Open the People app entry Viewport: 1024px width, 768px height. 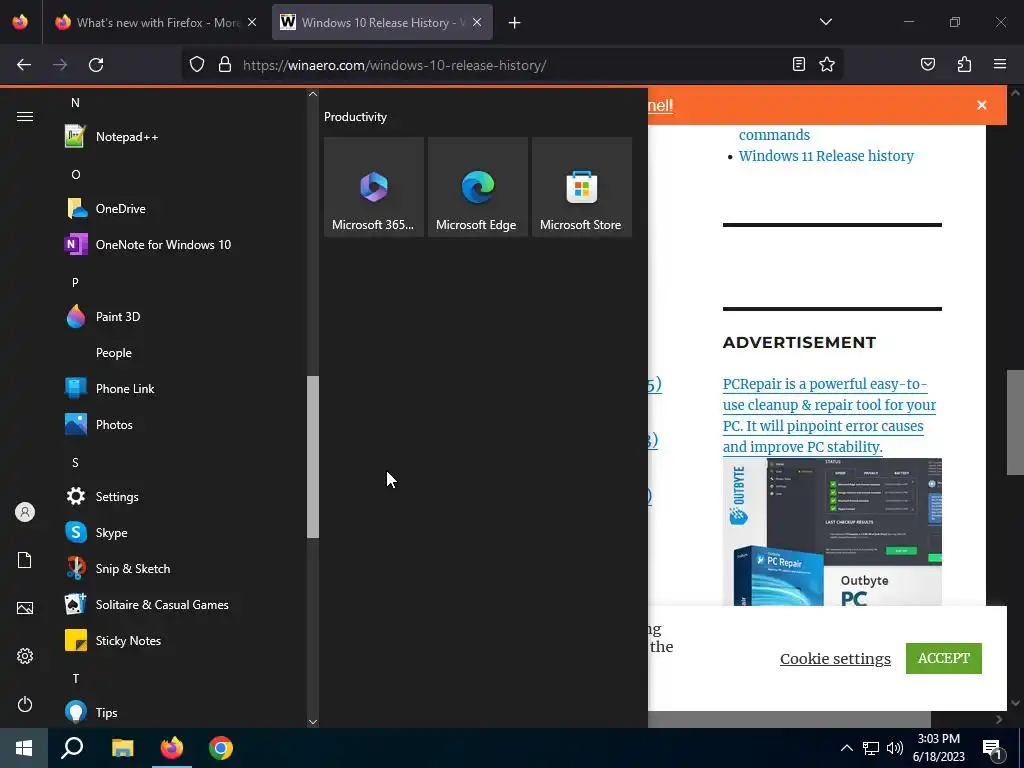[182, 353]
